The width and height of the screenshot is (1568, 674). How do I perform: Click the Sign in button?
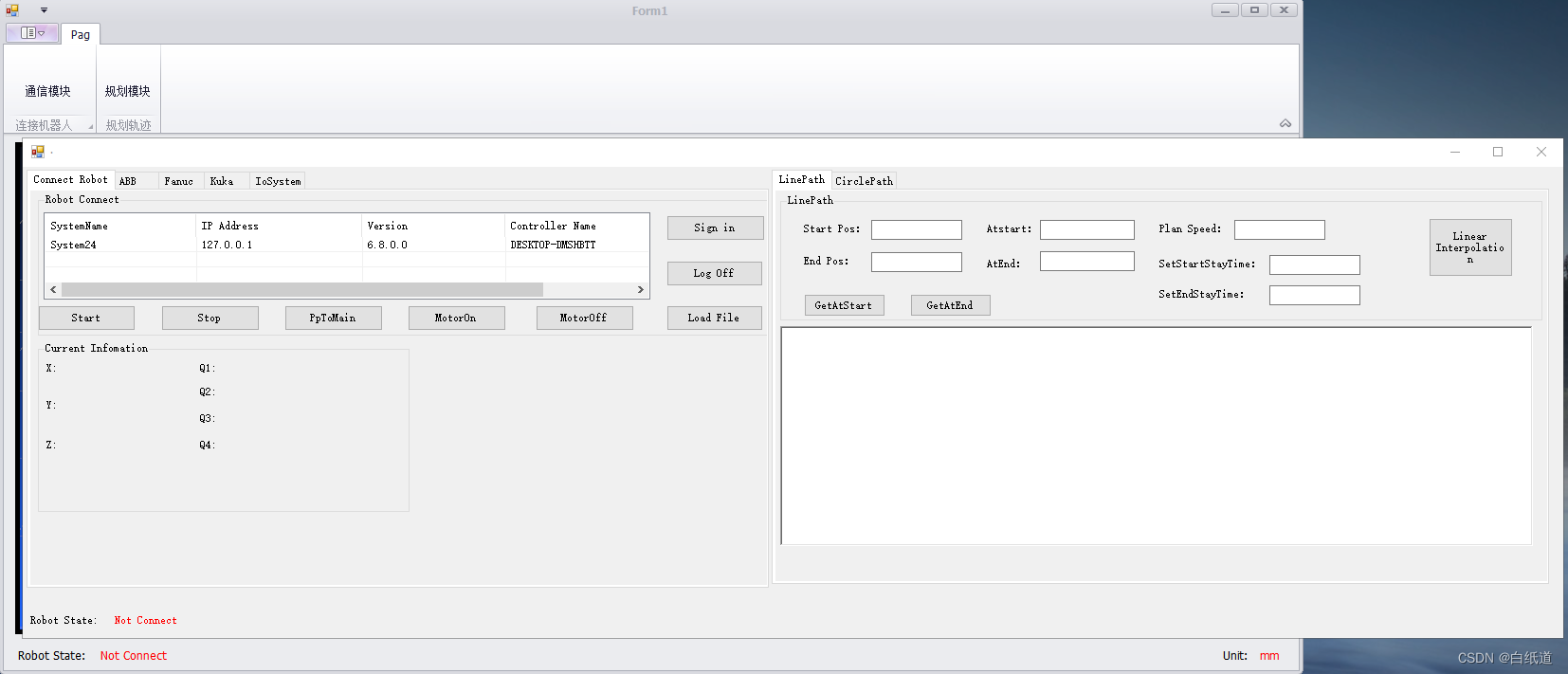pos(715,228)
